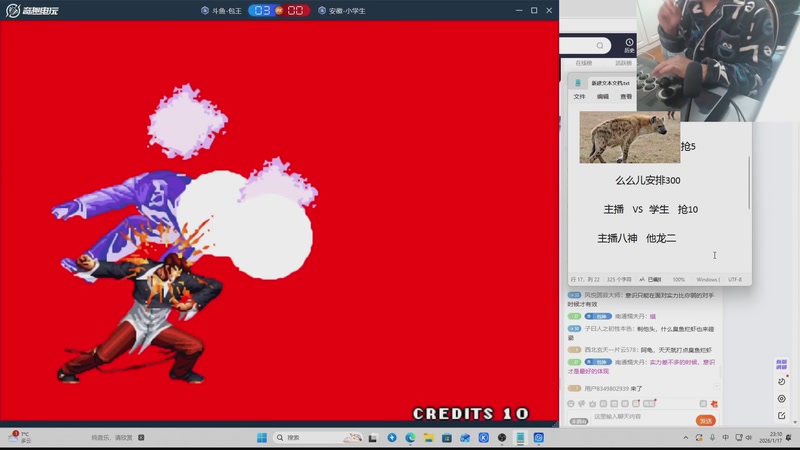This screenshot has width=800, height=450.
Task: Open the blue square app at taskbar end
Action: point(539,438)
